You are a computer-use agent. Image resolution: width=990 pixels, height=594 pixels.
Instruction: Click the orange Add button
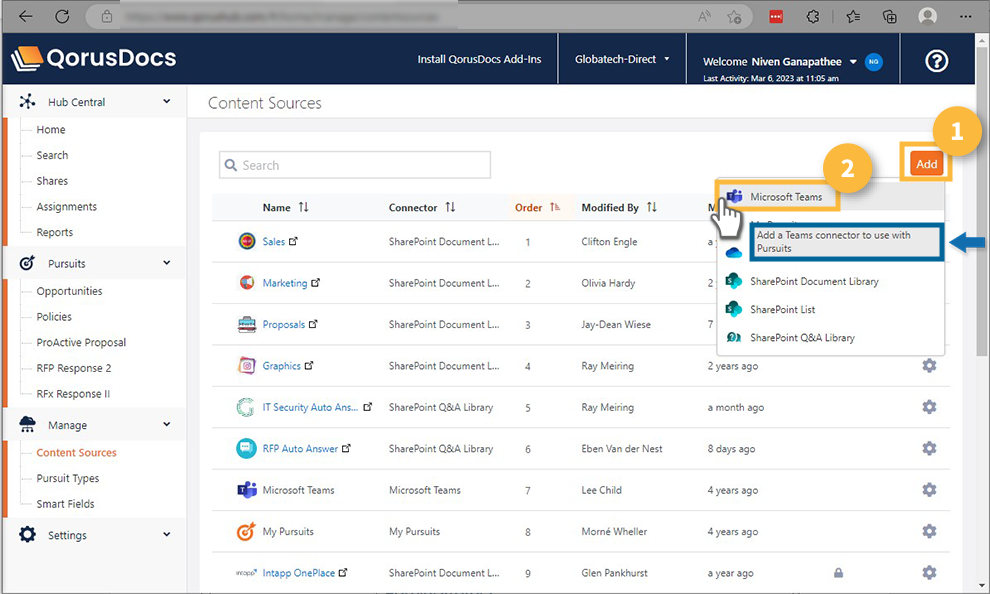926,164
